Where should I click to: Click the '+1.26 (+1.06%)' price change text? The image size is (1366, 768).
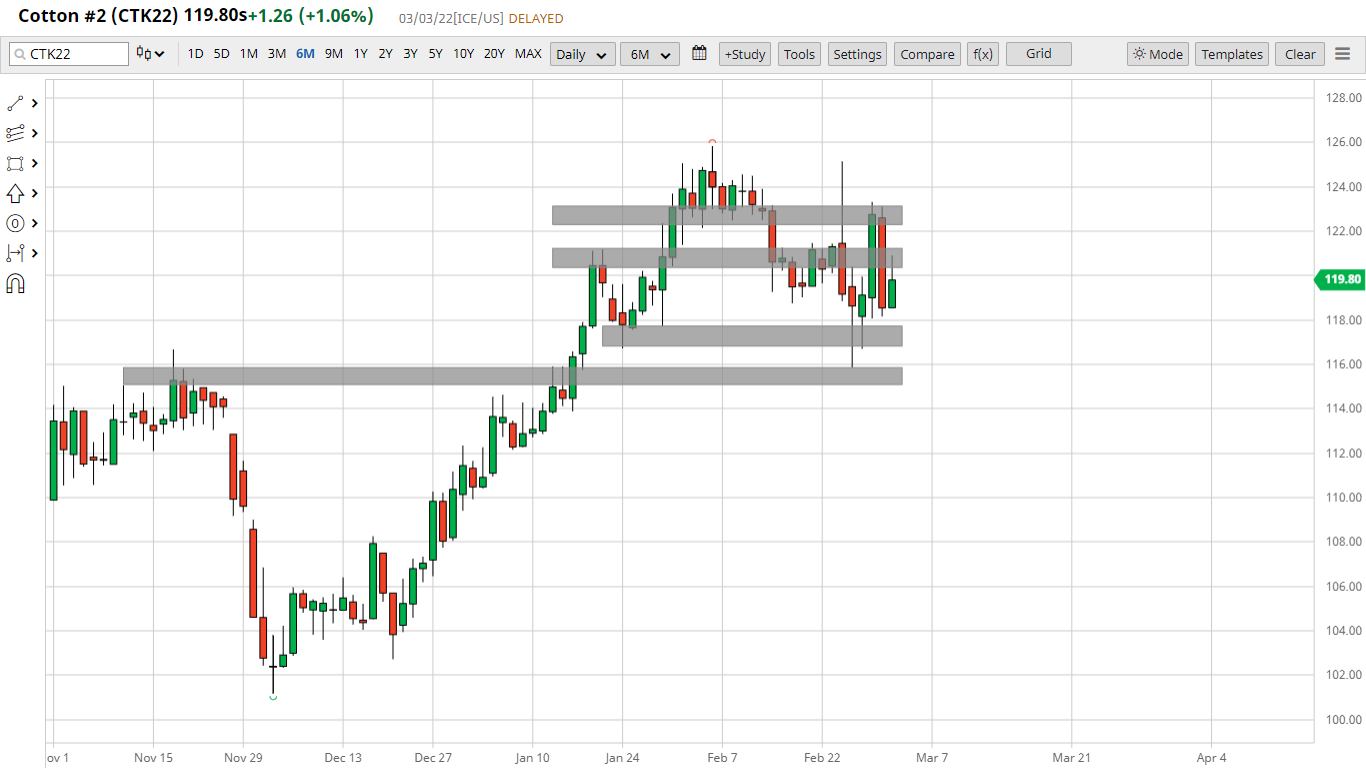pyautogui.click(x=310, y=16)
